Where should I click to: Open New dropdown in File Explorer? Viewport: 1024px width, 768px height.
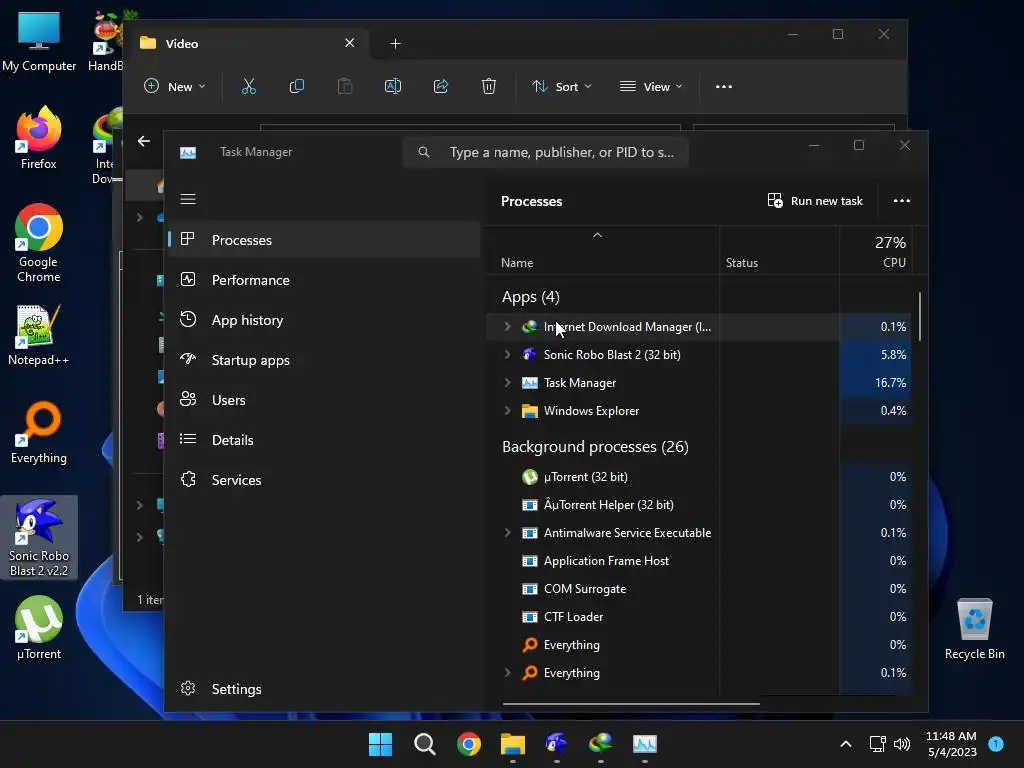[x=174, y=86]
